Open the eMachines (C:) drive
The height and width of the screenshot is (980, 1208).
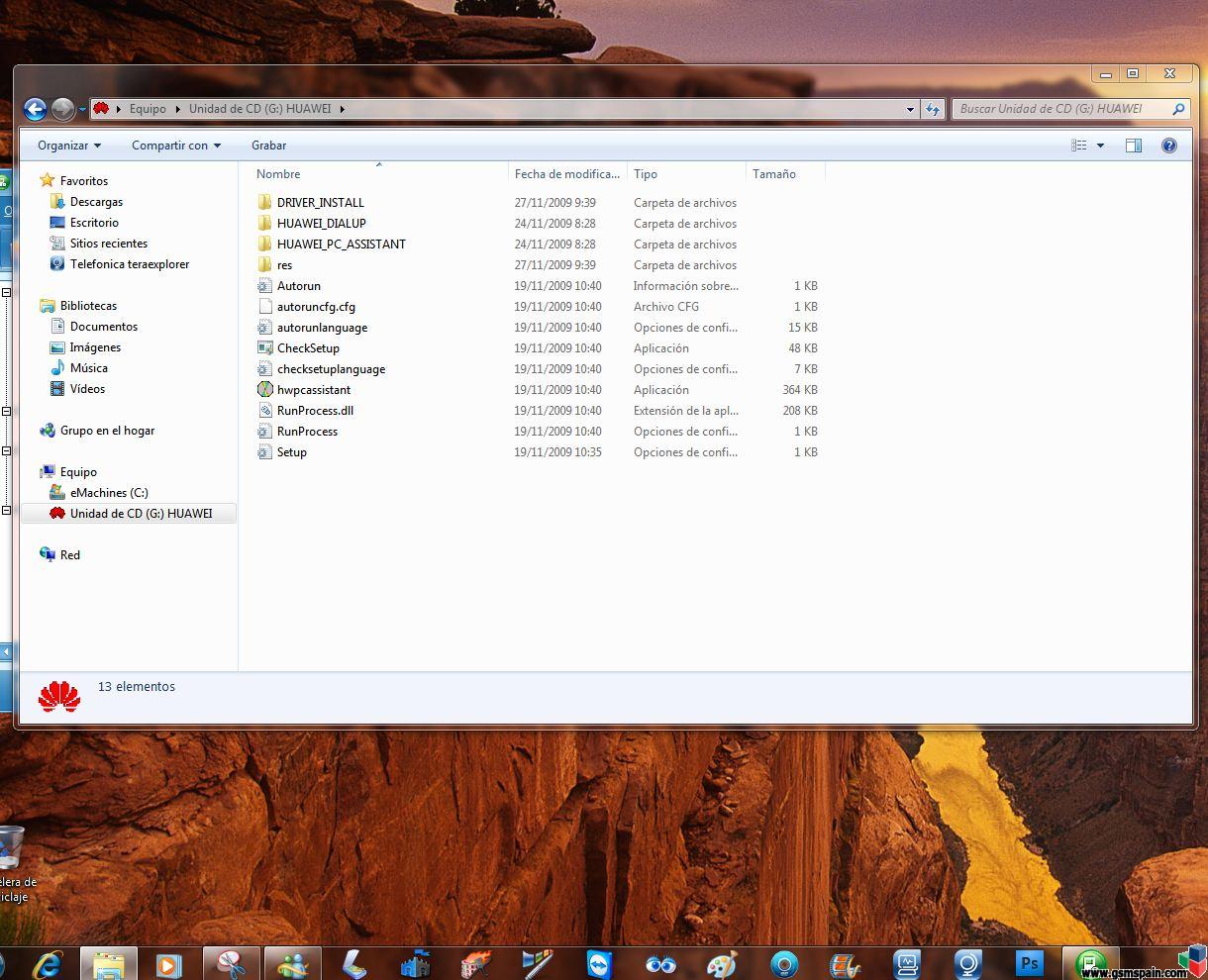point(109,493)
